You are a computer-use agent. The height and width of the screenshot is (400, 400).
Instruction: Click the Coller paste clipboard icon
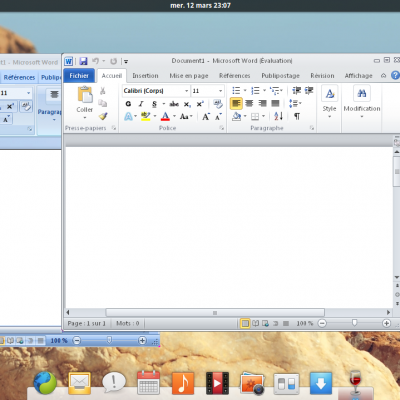85,94
